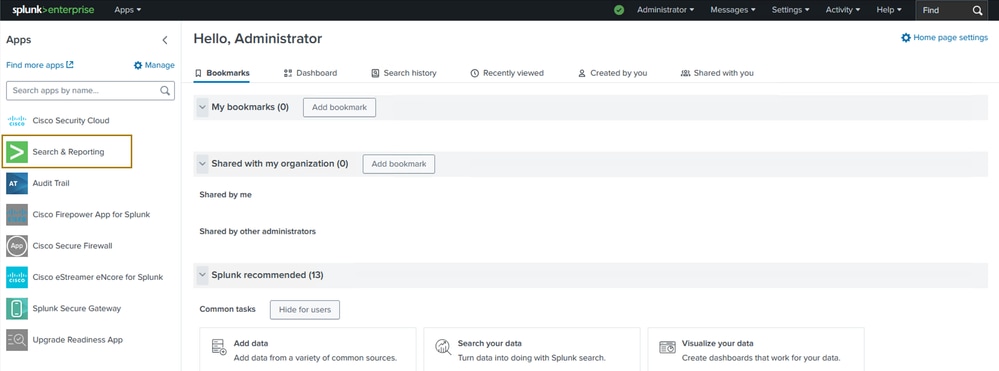Click Add bookmark for Shared with my organization
This screenshot has width=999, height=371.
[x=399, y=164]
